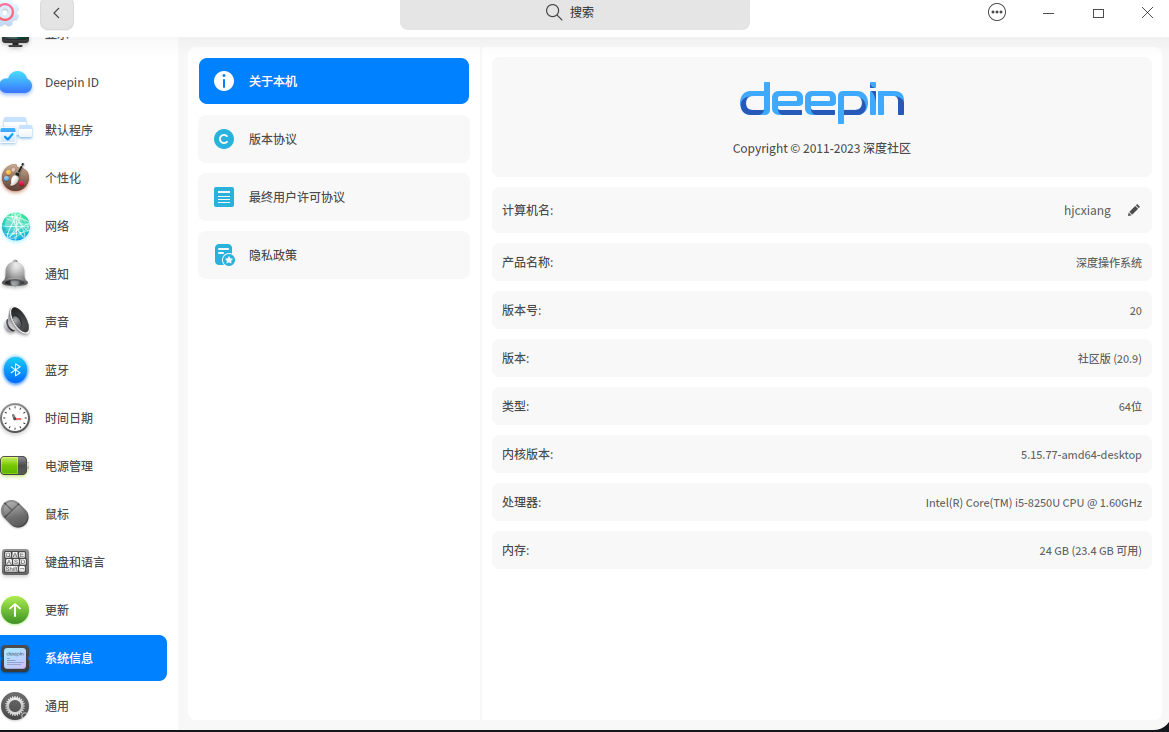Open Network (网络) globe icon
The image size is (1169, 732).
(16, 227)
